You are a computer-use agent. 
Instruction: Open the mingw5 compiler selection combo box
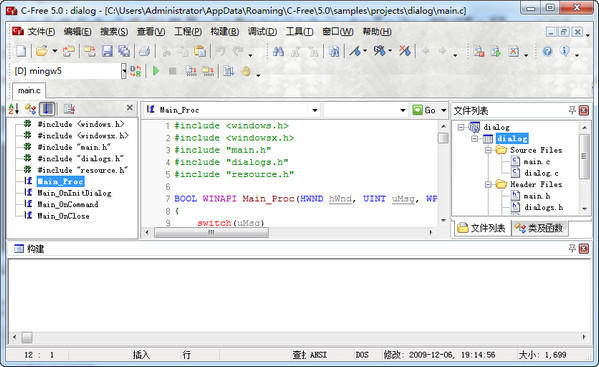[69, 71]
